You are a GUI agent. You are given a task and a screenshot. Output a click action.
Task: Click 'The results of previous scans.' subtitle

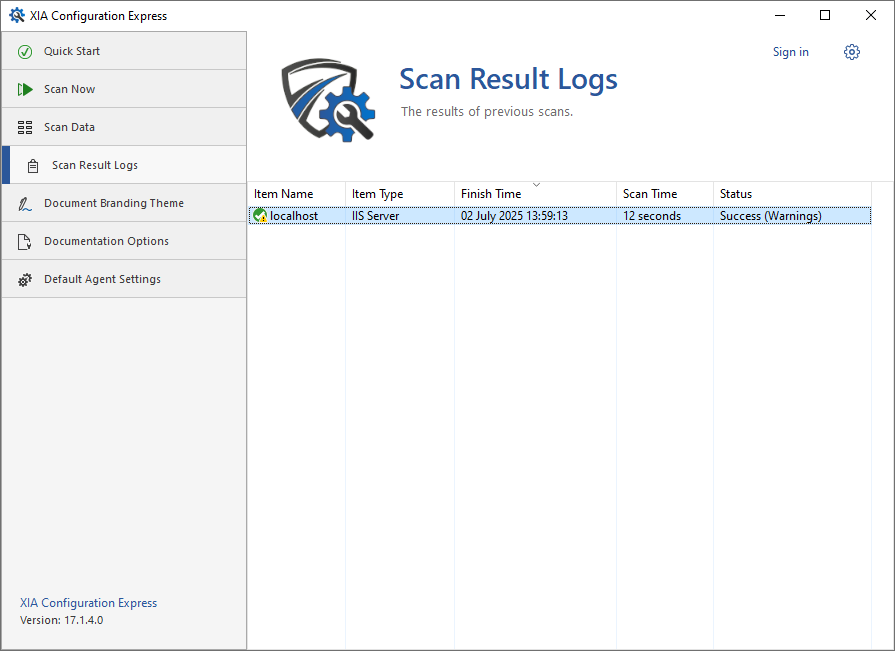coord(487,111)
